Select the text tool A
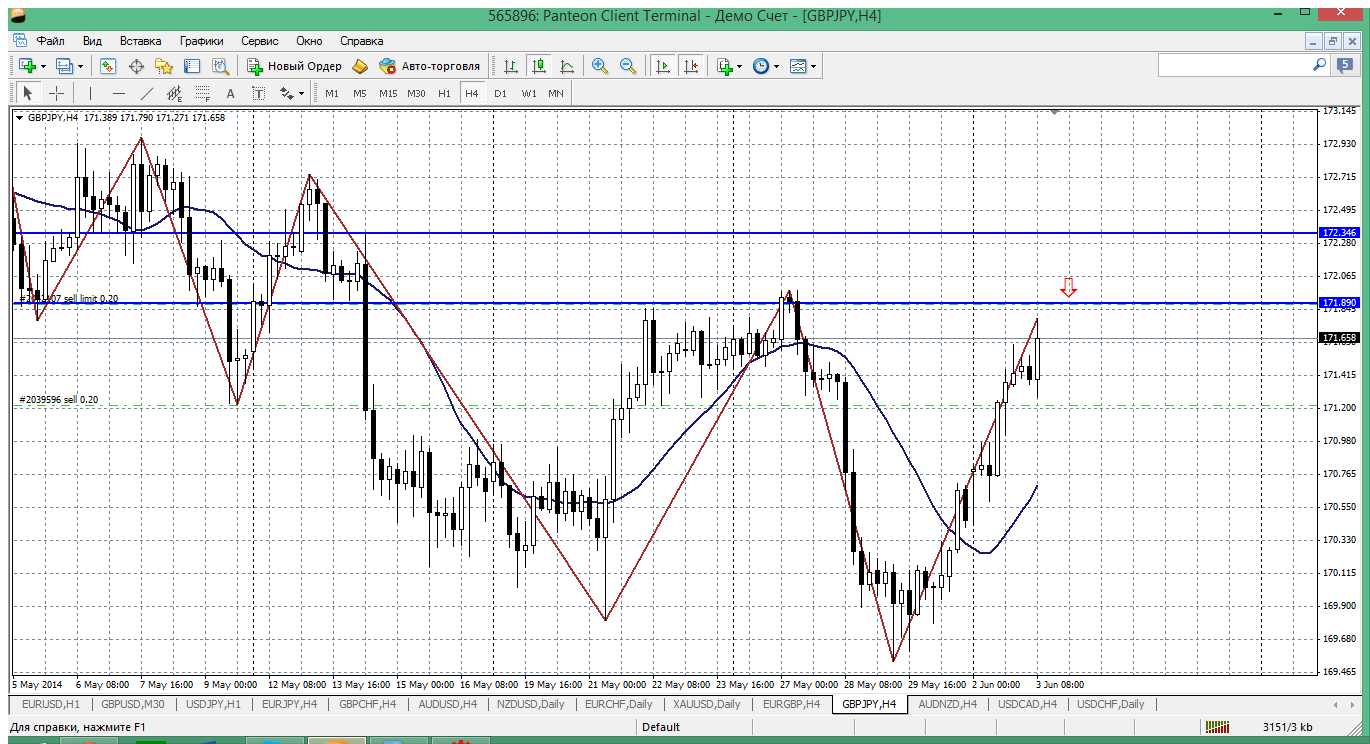The height and width of the screenshot is (744, 1370). pyautogui.click(x=230, y=93)
